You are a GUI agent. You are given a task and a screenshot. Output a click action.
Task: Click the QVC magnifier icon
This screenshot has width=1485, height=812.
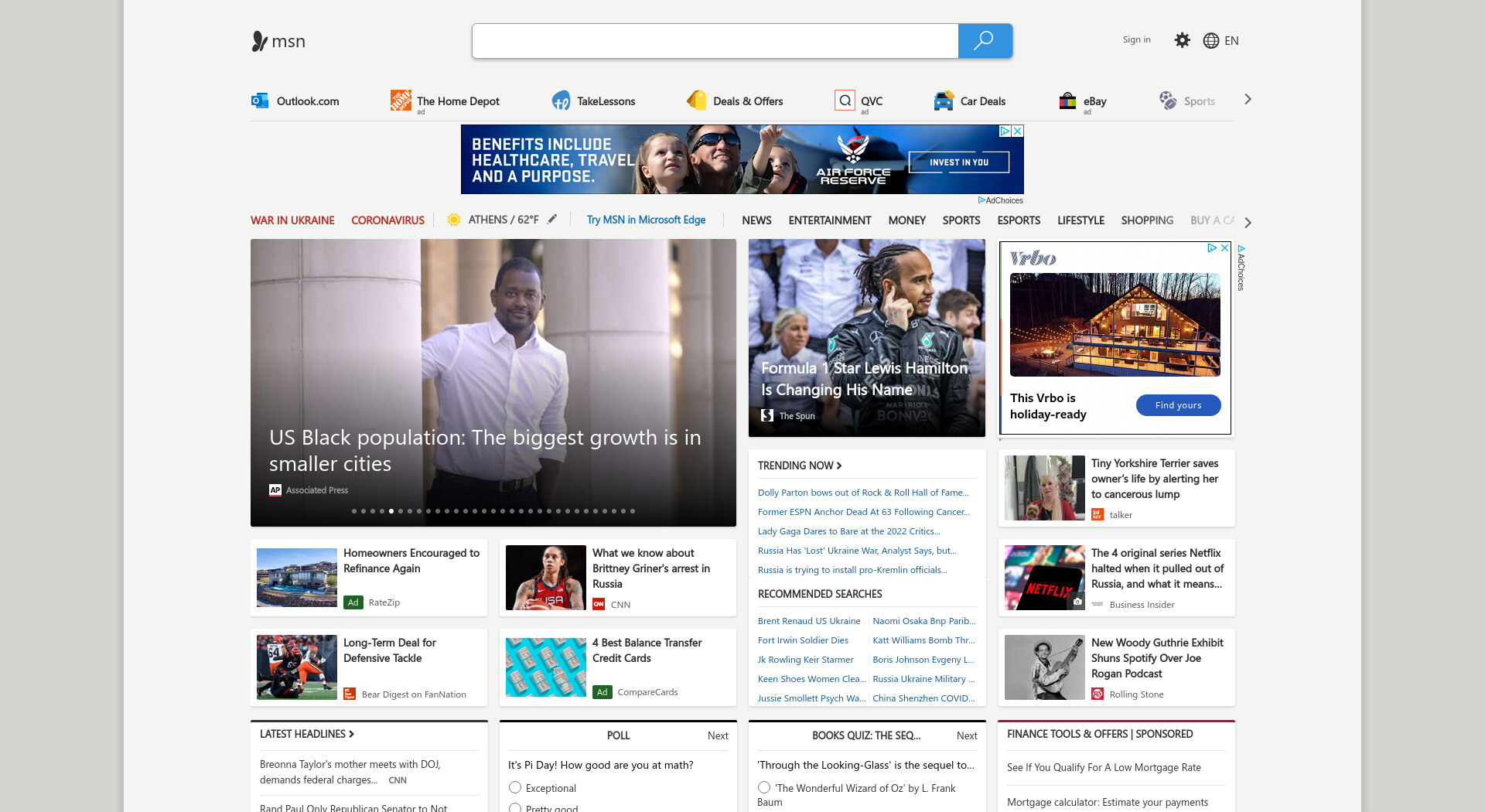(x=845, y=101)
